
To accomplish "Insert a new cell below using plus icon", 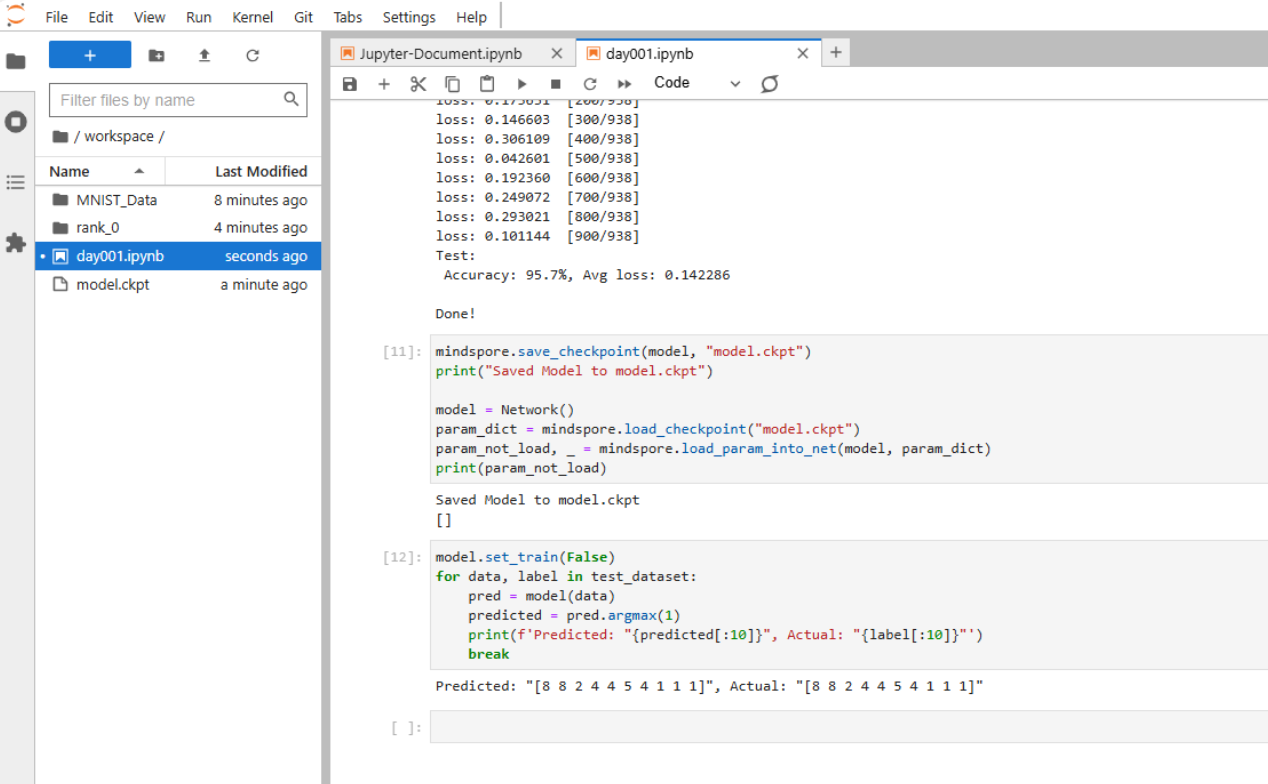I will [x=384, y=84].
